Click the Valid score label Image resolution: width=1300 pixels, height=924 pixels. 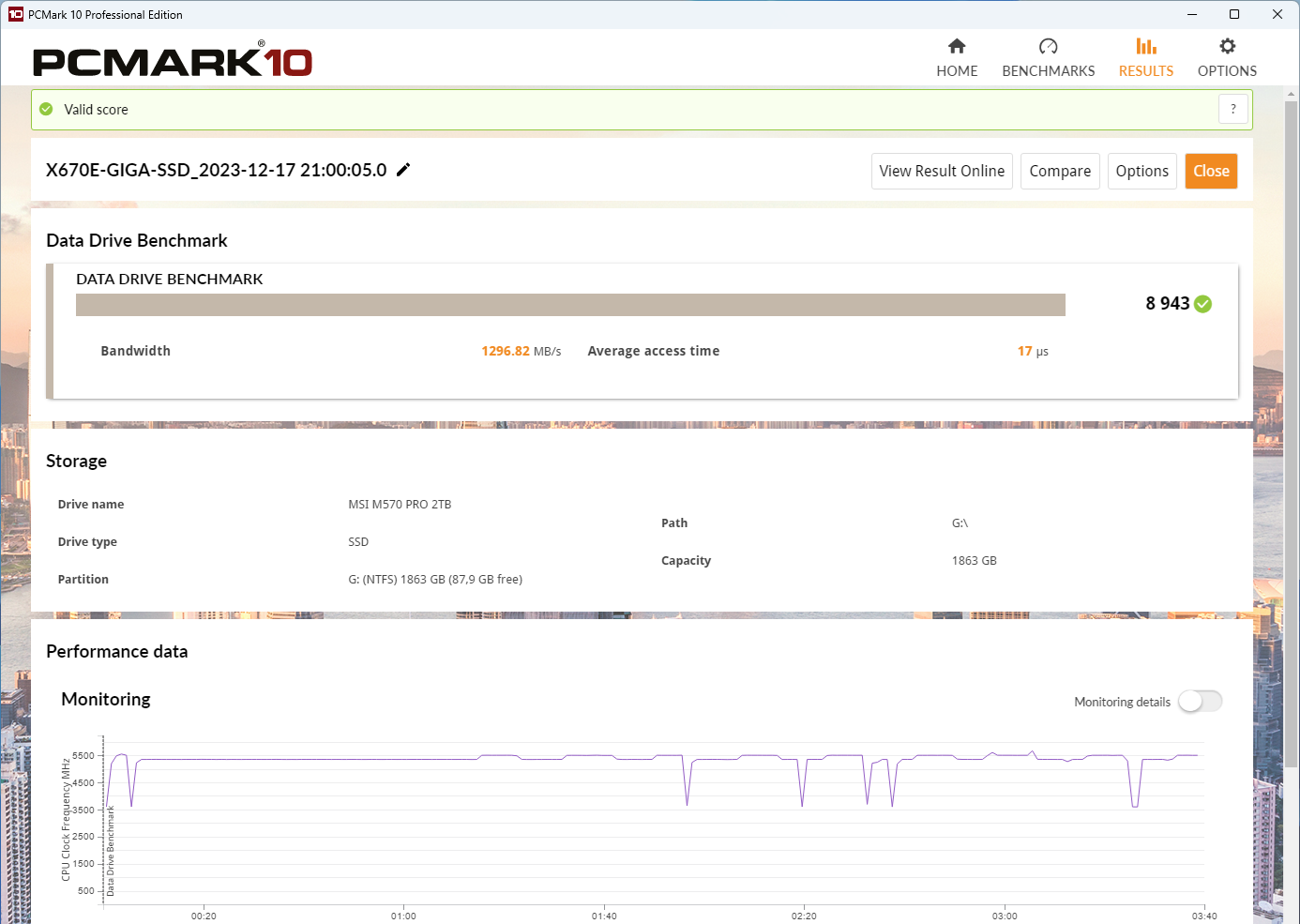point(96,110)
